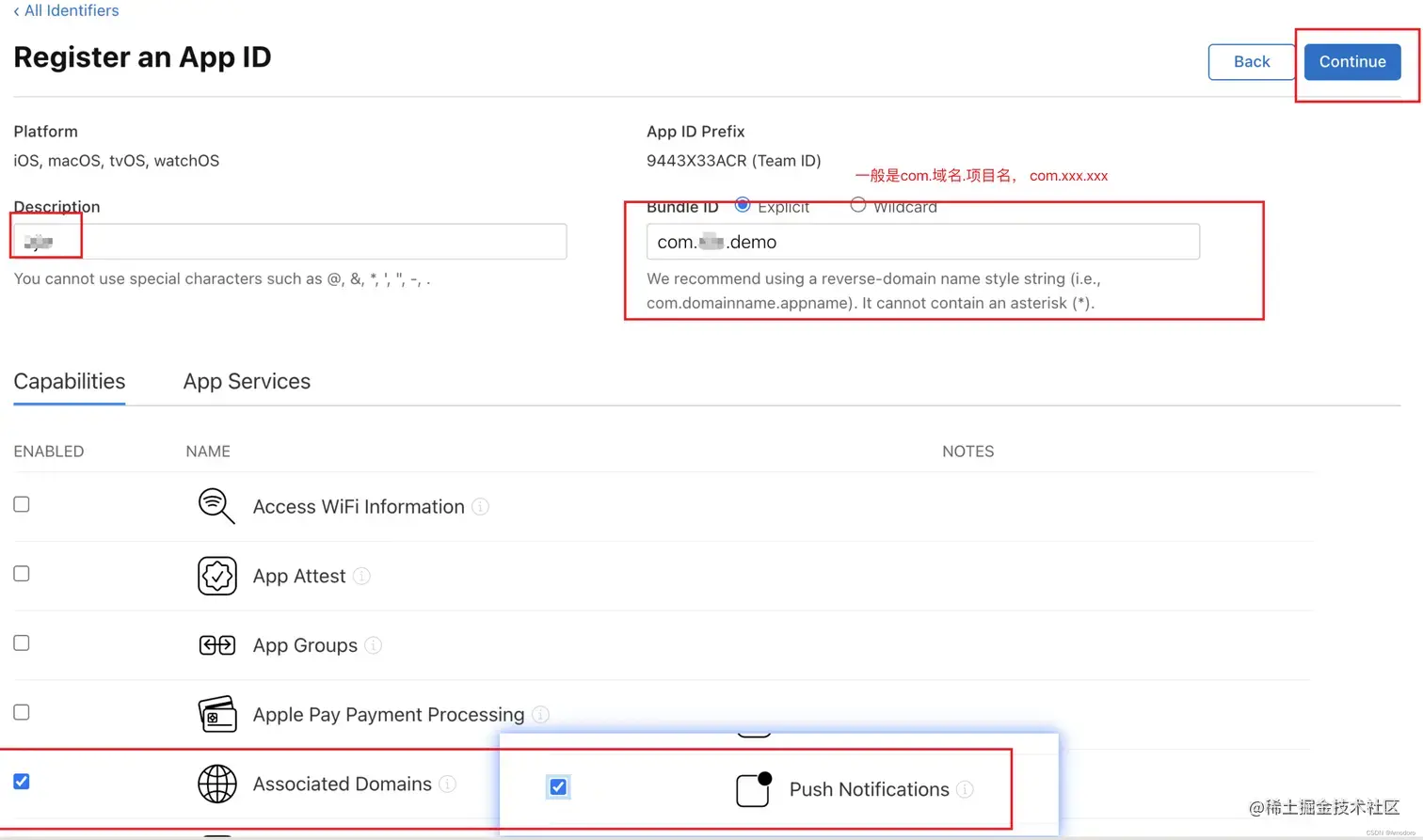Open info icon next to App Groups
1423x840 pixels.
374,645
